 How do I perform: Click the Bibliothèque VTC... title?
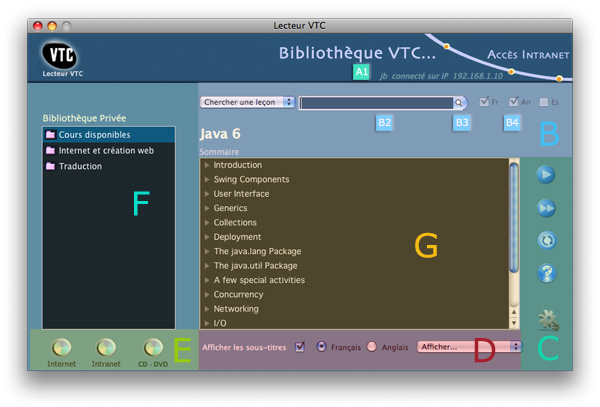[x=357, y=54]
